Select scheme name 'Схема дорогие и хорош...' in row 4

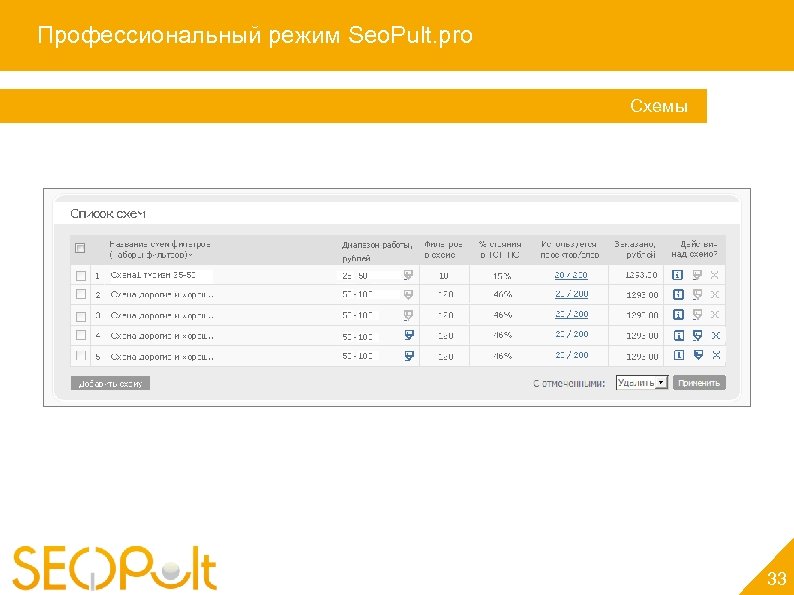click(x=162, y=336)
